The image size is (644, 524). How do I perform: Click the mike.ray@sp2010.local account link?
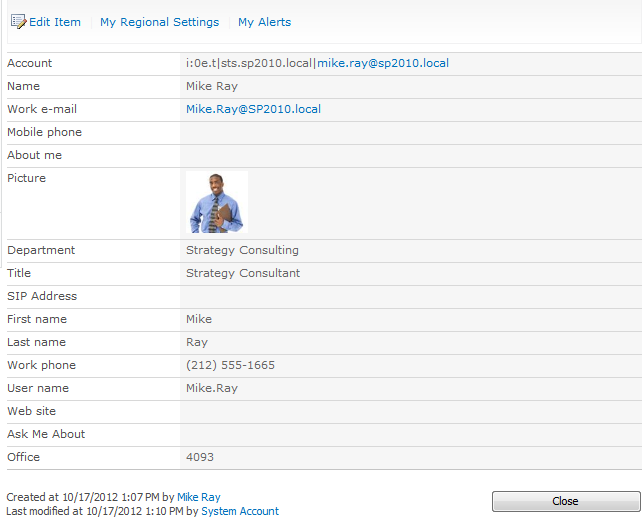click(x=383, y=63)
